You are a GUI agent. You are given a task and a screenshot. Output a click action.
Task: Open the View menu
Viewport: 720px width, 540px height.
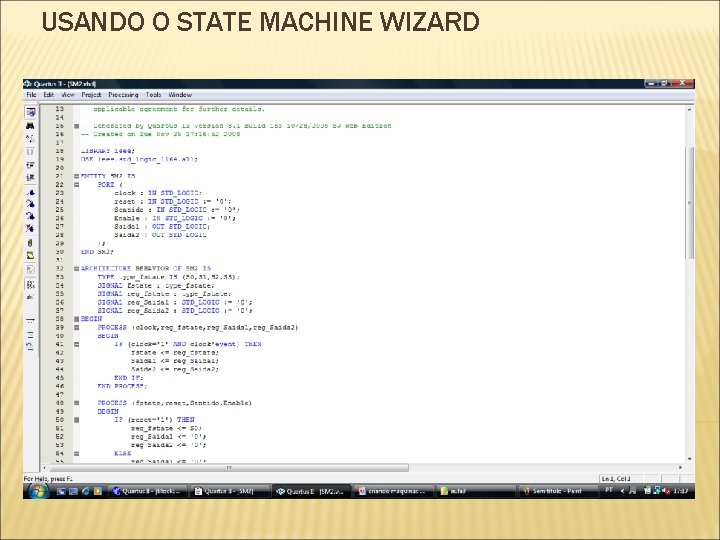point(68,95)
